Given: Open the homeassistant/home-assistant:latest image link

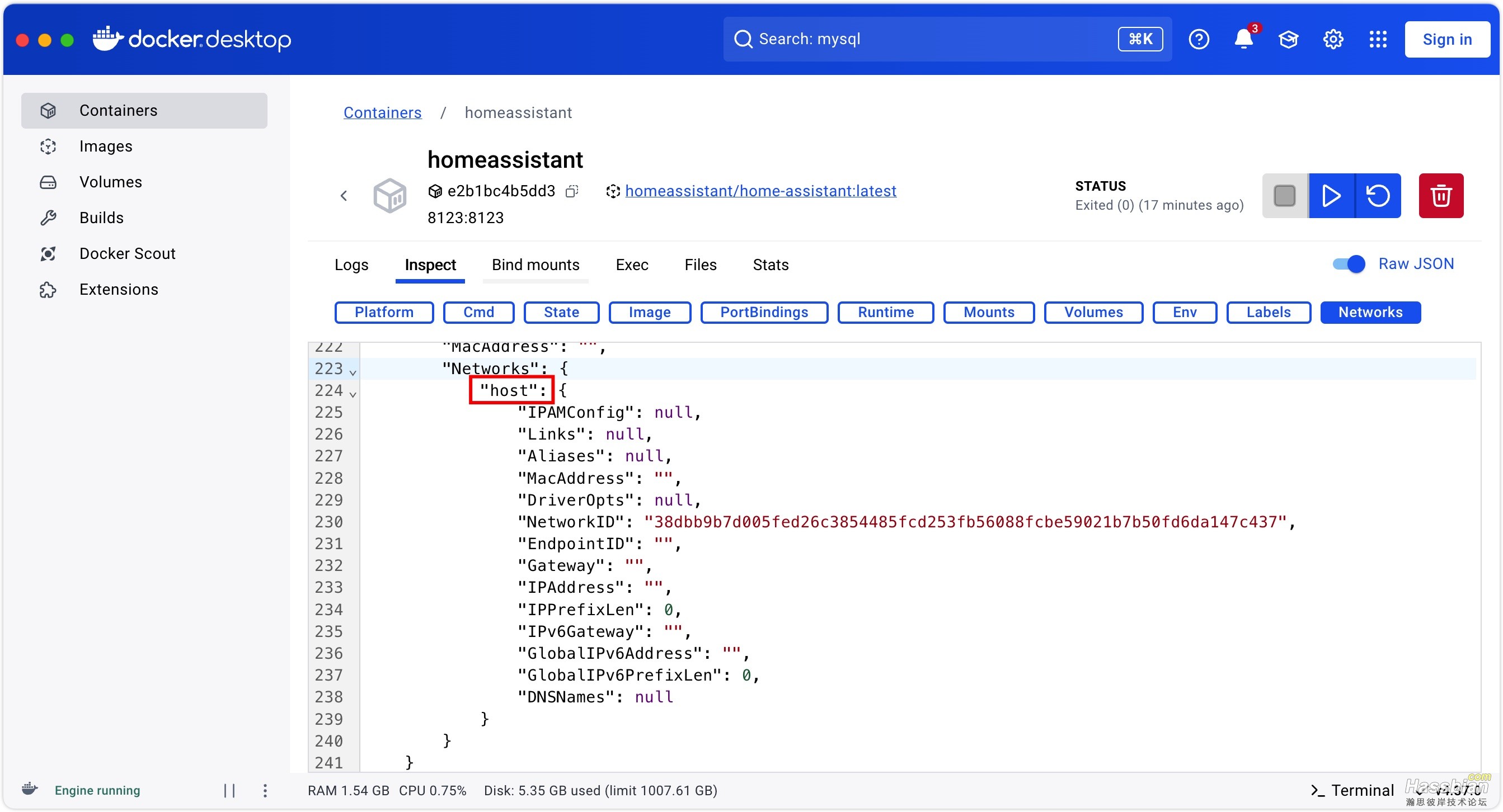Looking at the screenshot, I should tap(760, 191).
